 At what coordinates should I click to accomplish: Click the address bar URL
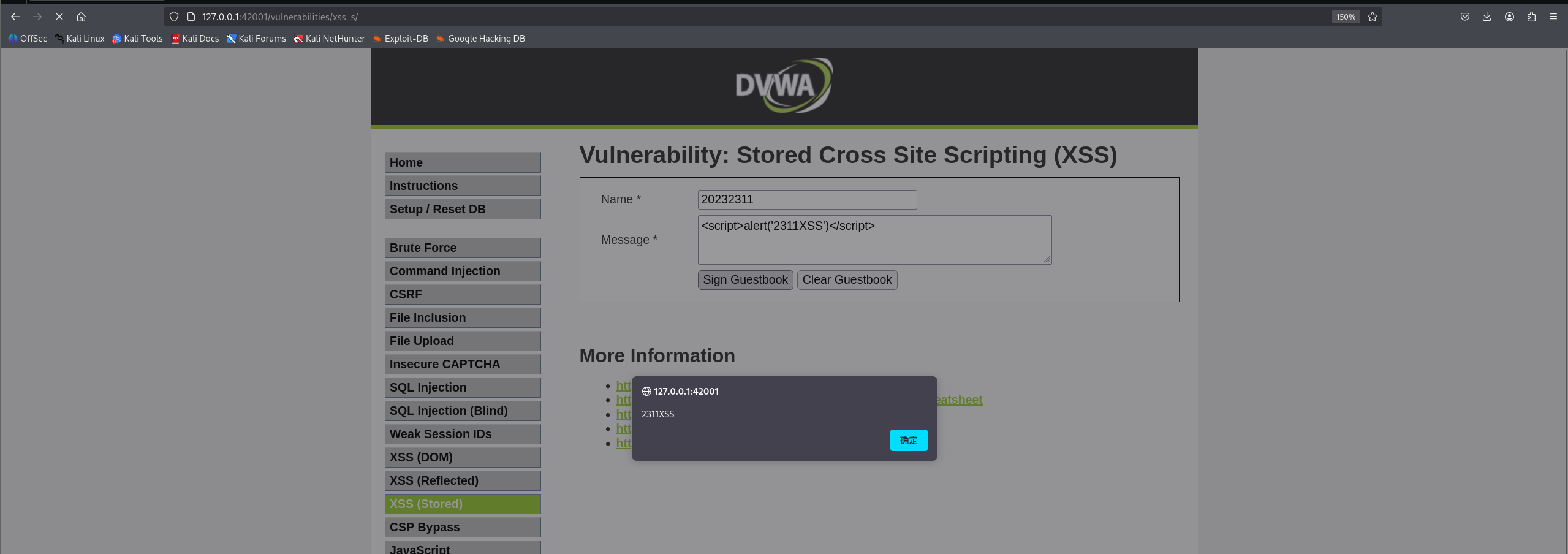click(x=280, y=17)
